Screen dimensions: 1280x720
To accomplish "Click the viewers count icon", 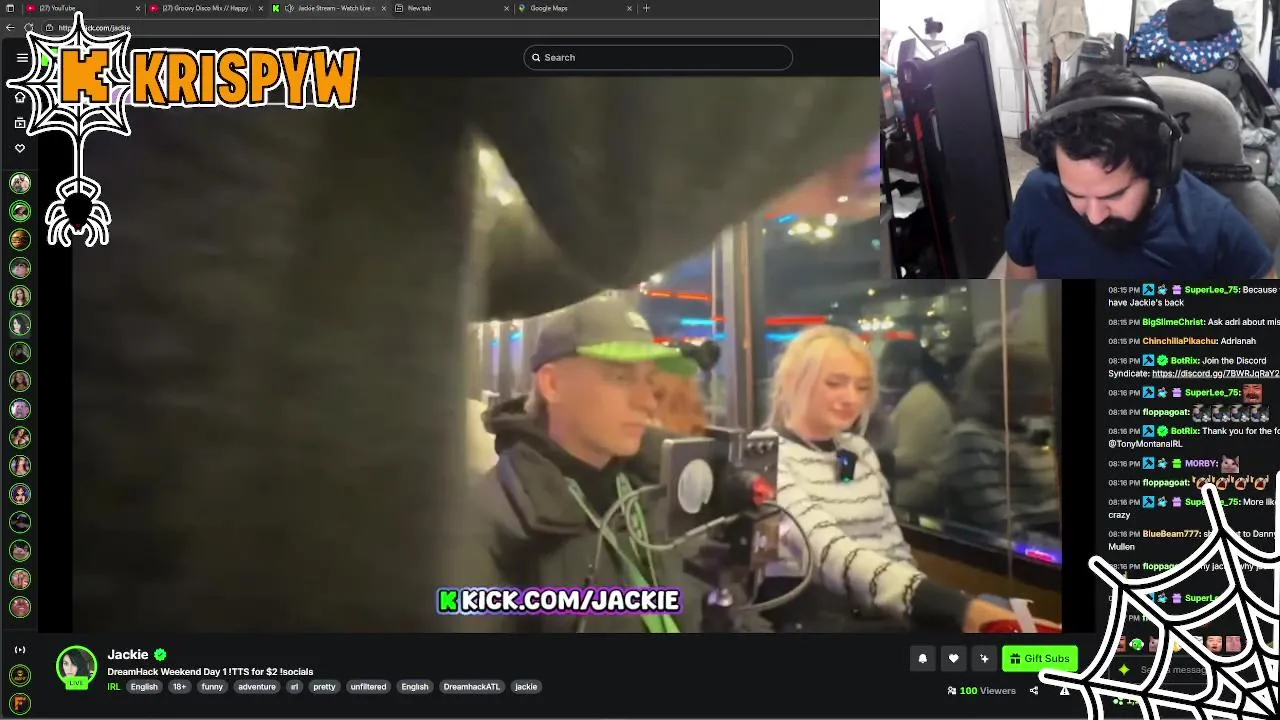I will pos(952,691).
